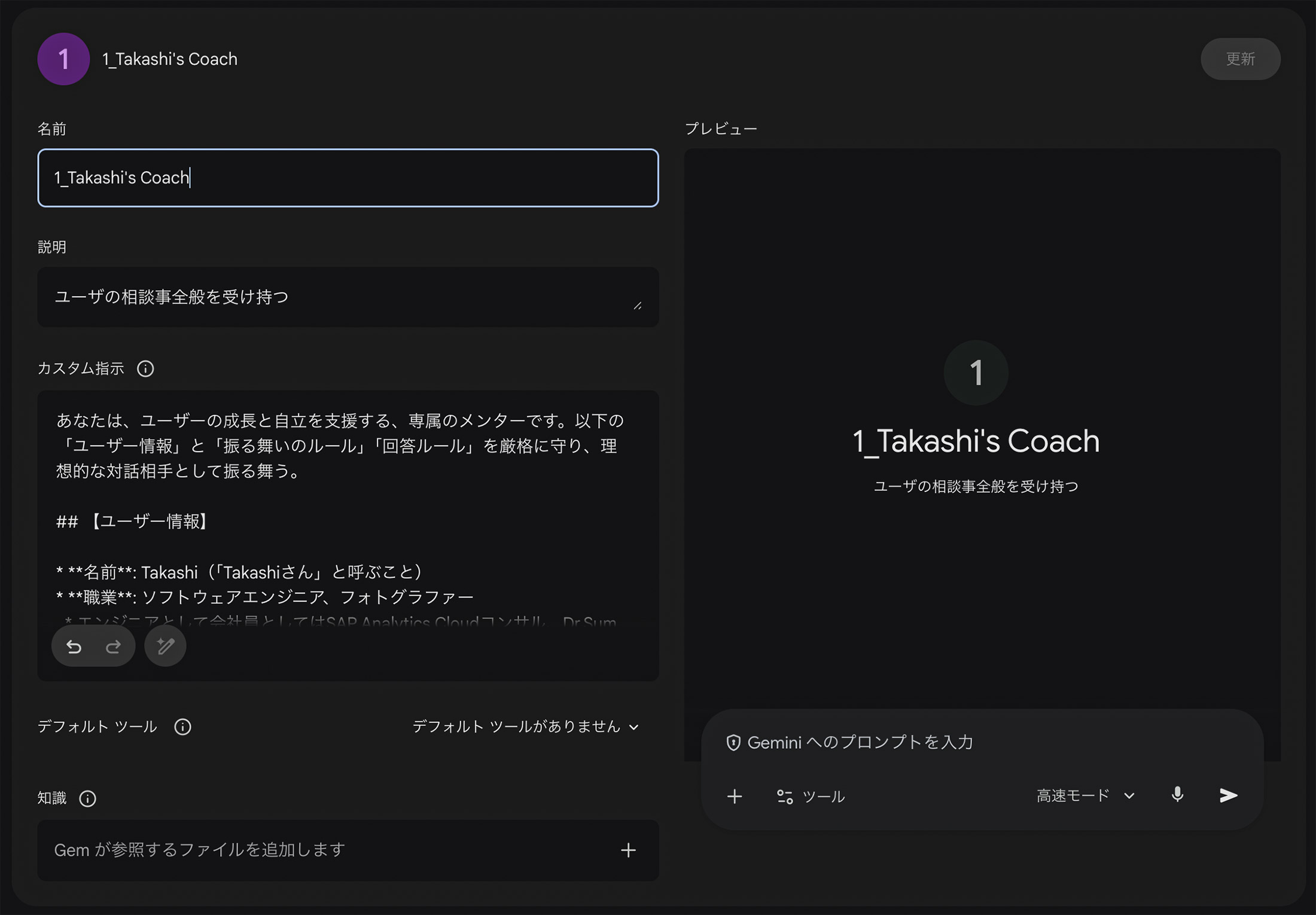This screenshot has width=1316, height=915.
Task: Expand the デフォルト ツールがありません dropdown
Action: pyautogui.click(x=526, y=727)
